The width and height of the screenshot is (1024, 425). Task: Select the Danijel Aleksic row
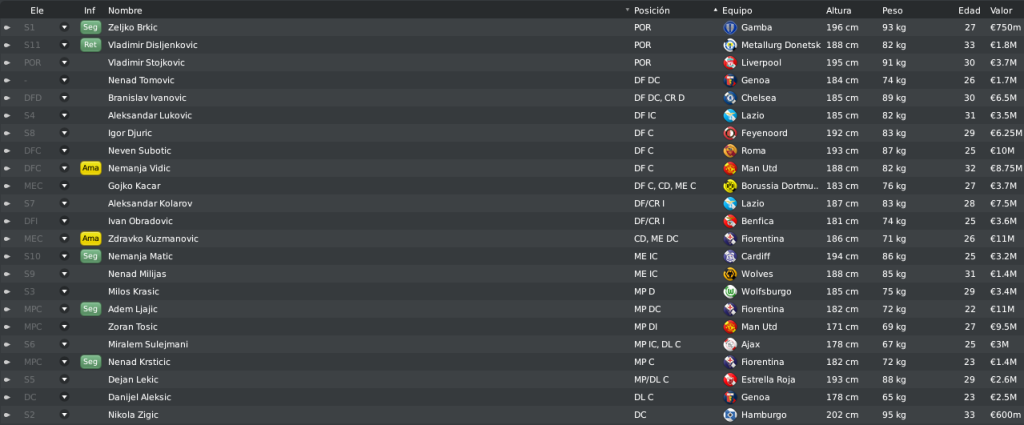click(x=512, y=398)
